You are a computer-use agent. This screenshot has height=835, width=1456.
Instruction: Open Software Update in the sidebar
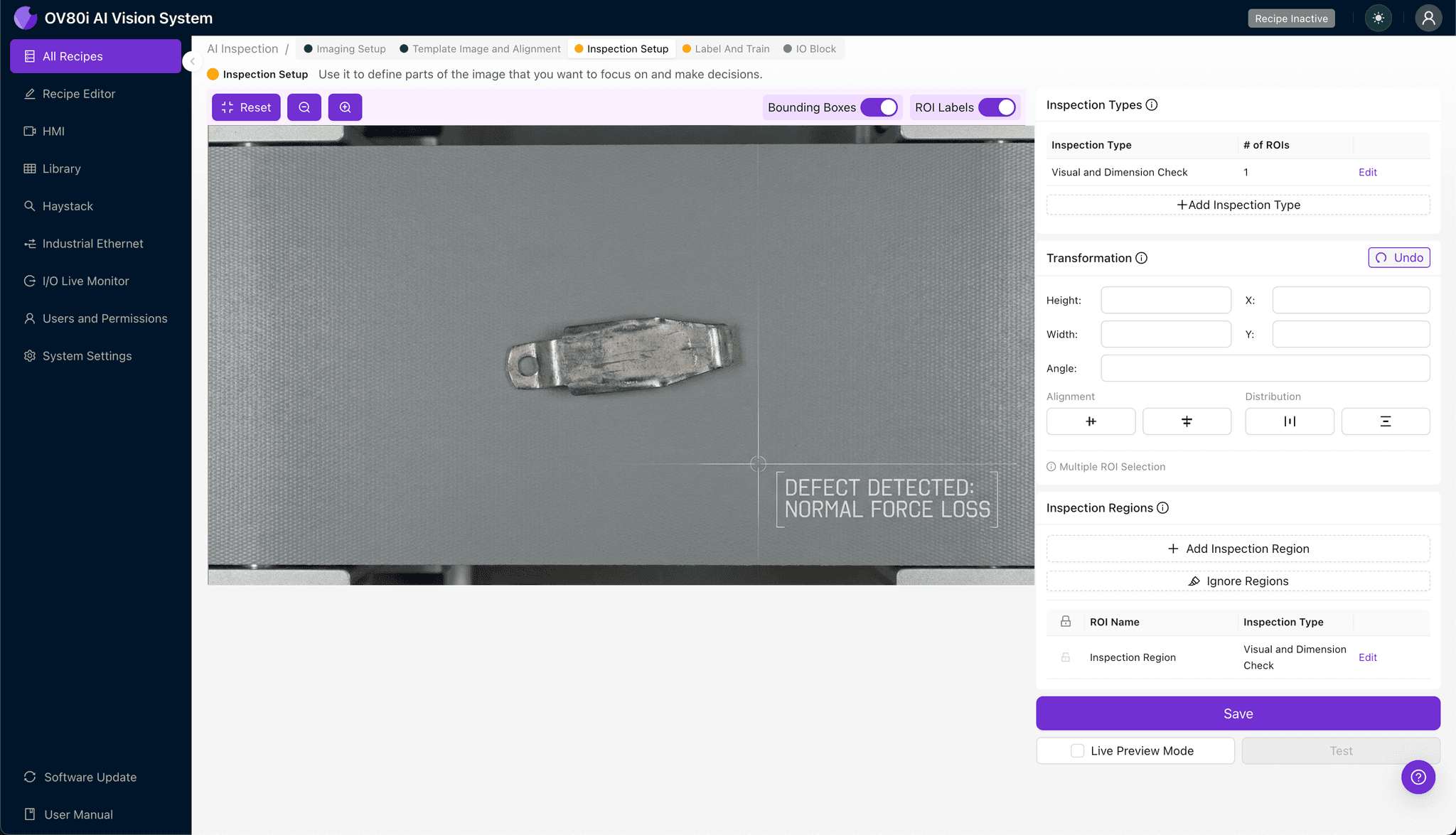(x=95, y=777)
